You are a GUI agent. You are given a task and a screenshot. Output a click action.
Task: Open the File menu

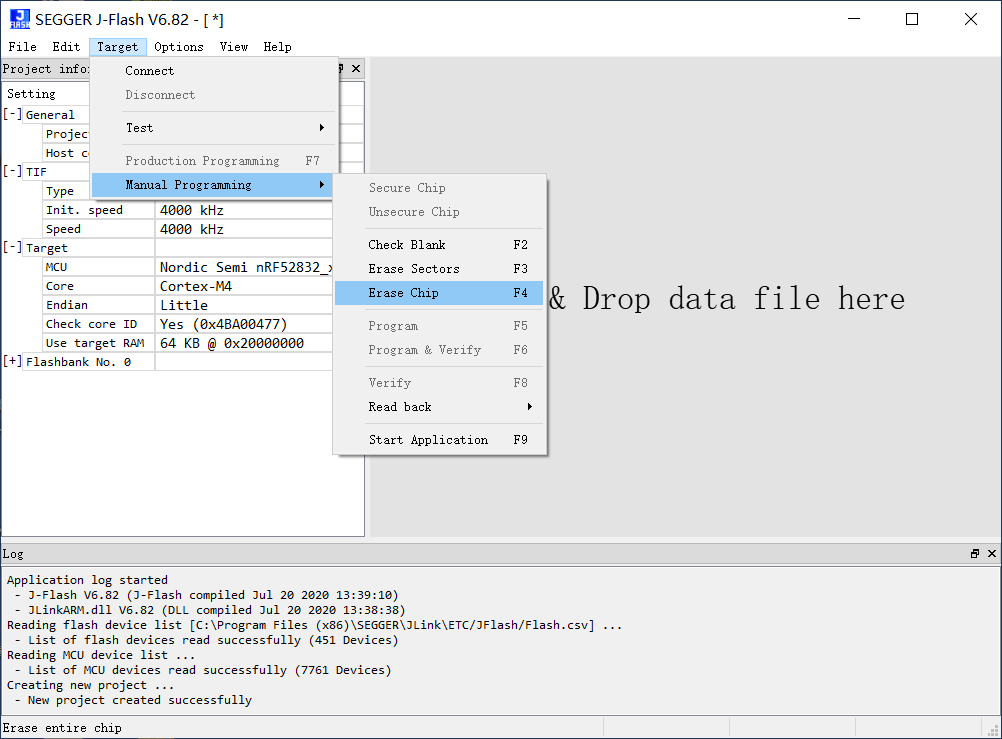pyautogui.click(x=22, y=47)
